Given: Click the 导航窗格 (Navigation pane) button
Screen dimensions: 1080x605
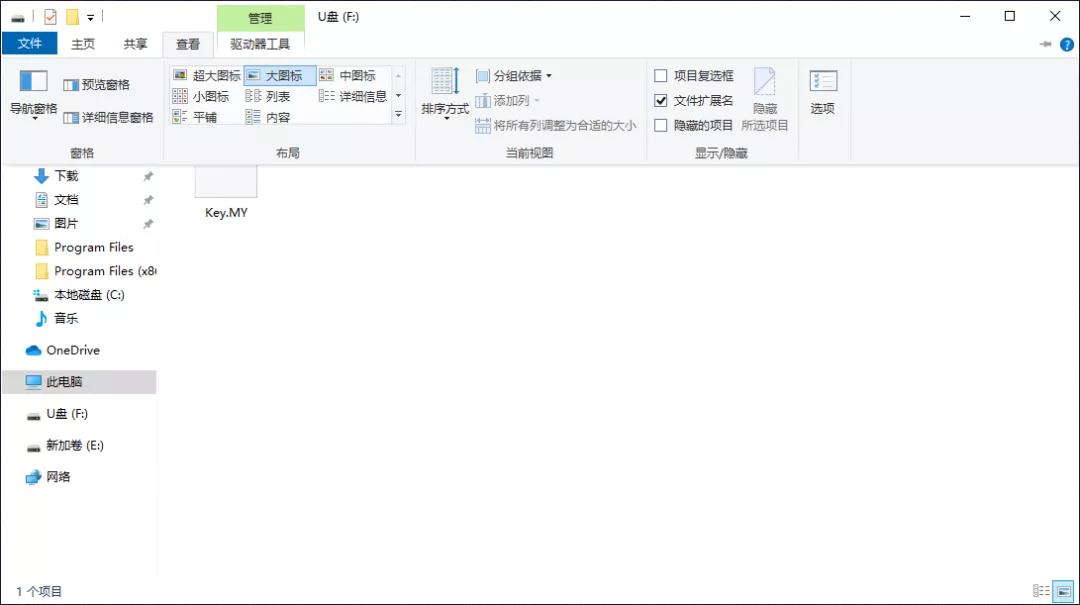Looking at the screenshot, I should pos(33,95).
